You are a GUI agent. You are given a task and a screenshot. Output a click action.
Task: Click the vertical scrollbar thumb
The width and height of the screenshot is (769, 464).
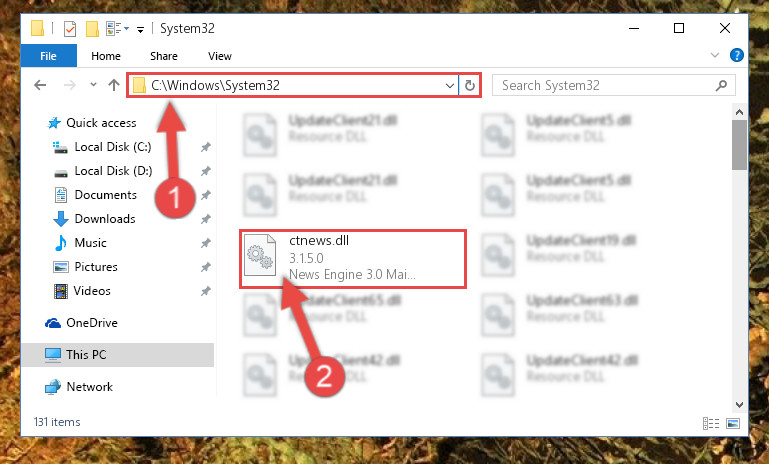click(739, 145)
